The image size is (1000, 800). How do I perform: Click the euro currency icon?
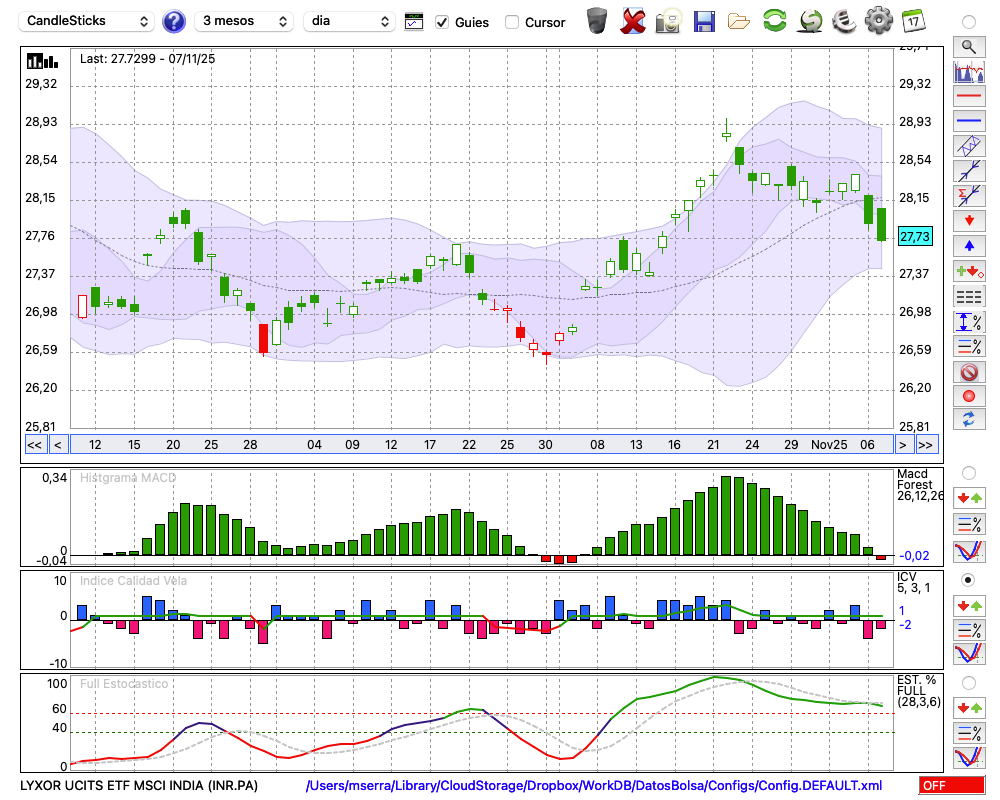(x=845, y=20)
